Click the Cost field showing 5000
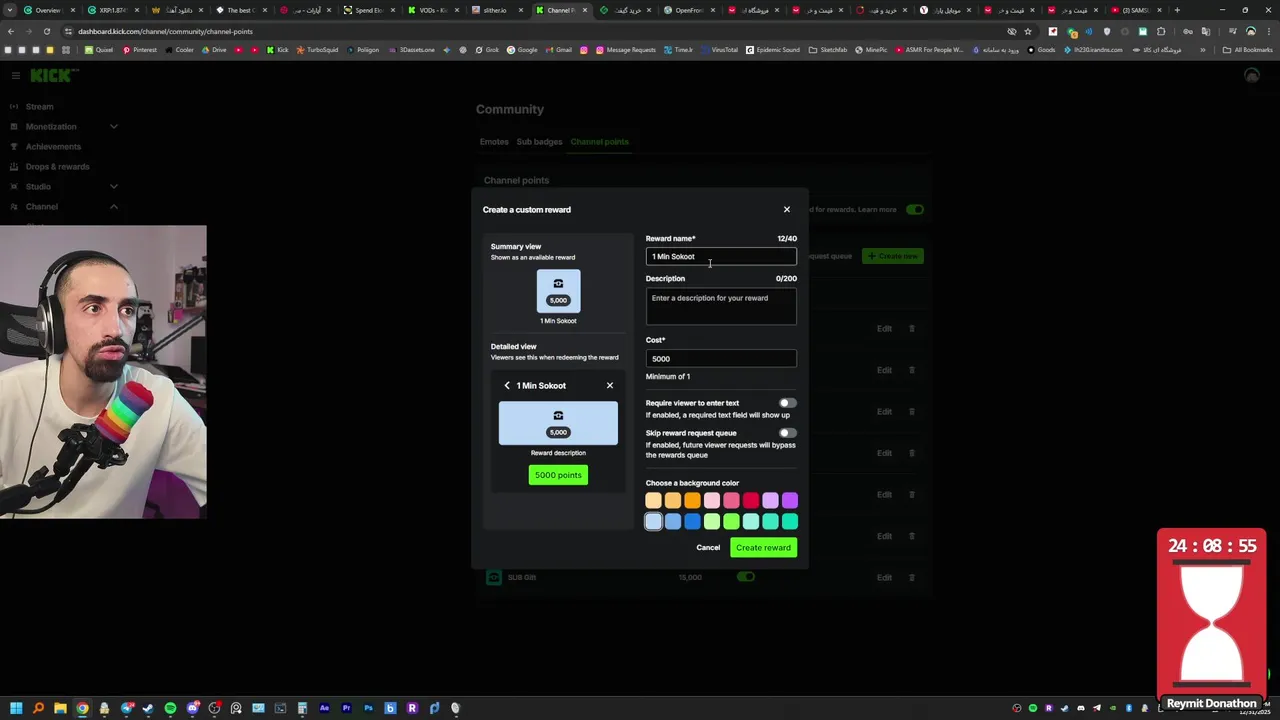Viewport: 1280px width, 720px height. point(721,359)
